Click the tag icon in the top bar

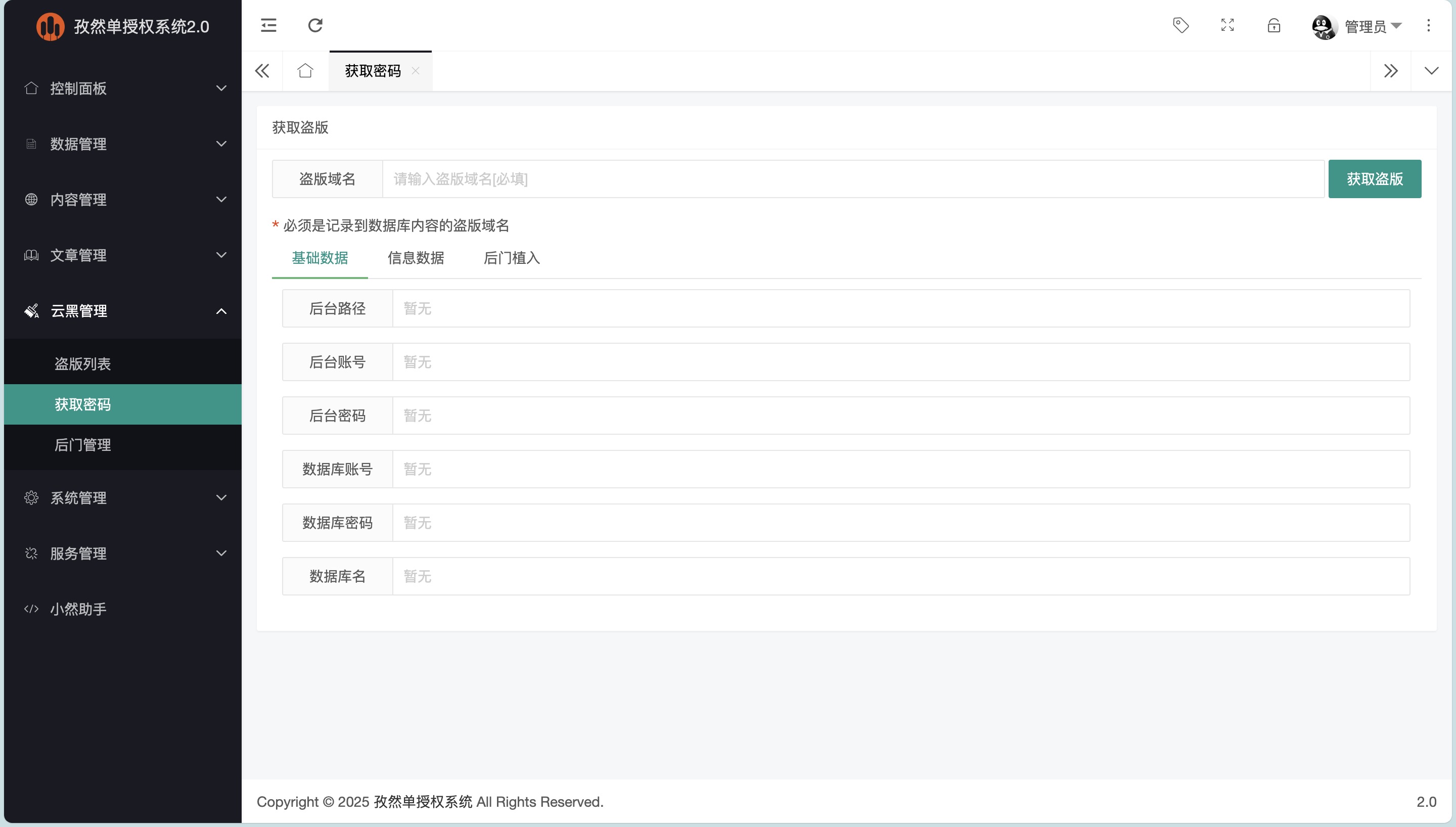click(x=1180, y=25)
